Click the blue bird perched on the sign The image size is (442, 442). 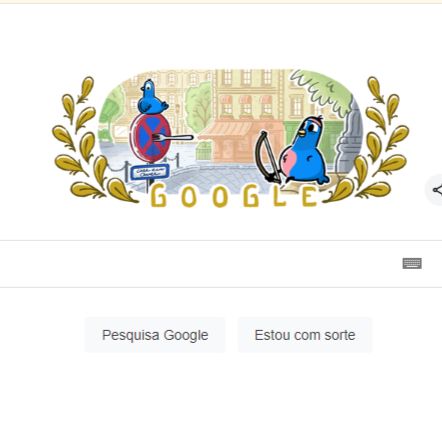152,97
